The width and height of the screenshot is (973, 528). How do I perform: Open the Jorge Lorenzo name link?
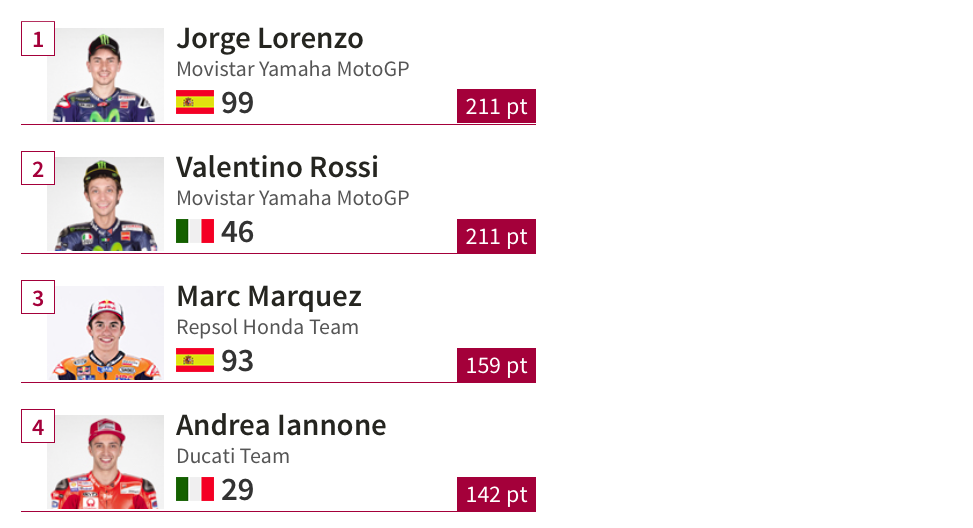click(270, 38)
